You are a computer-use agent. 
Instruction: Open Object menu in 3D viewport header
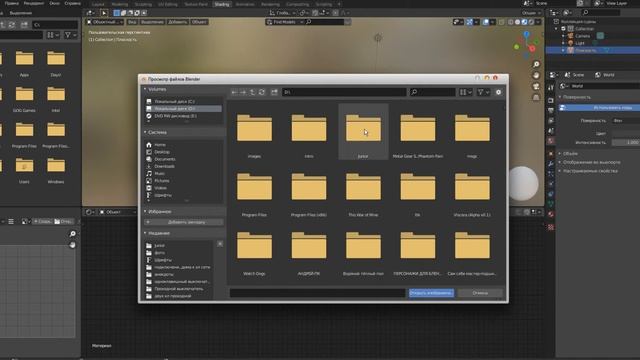199,22
